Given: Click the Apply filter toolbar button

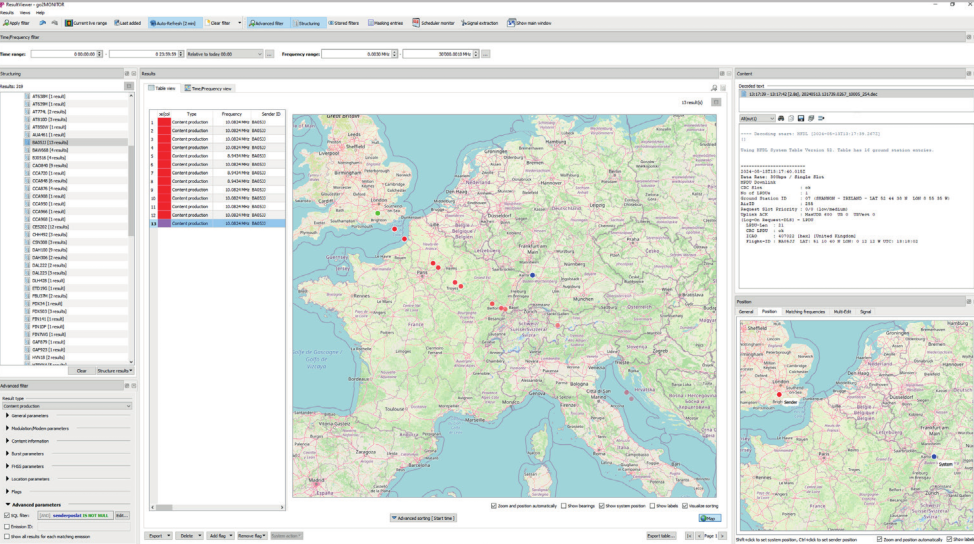Looking at the screenshot, I should (18, 22).
